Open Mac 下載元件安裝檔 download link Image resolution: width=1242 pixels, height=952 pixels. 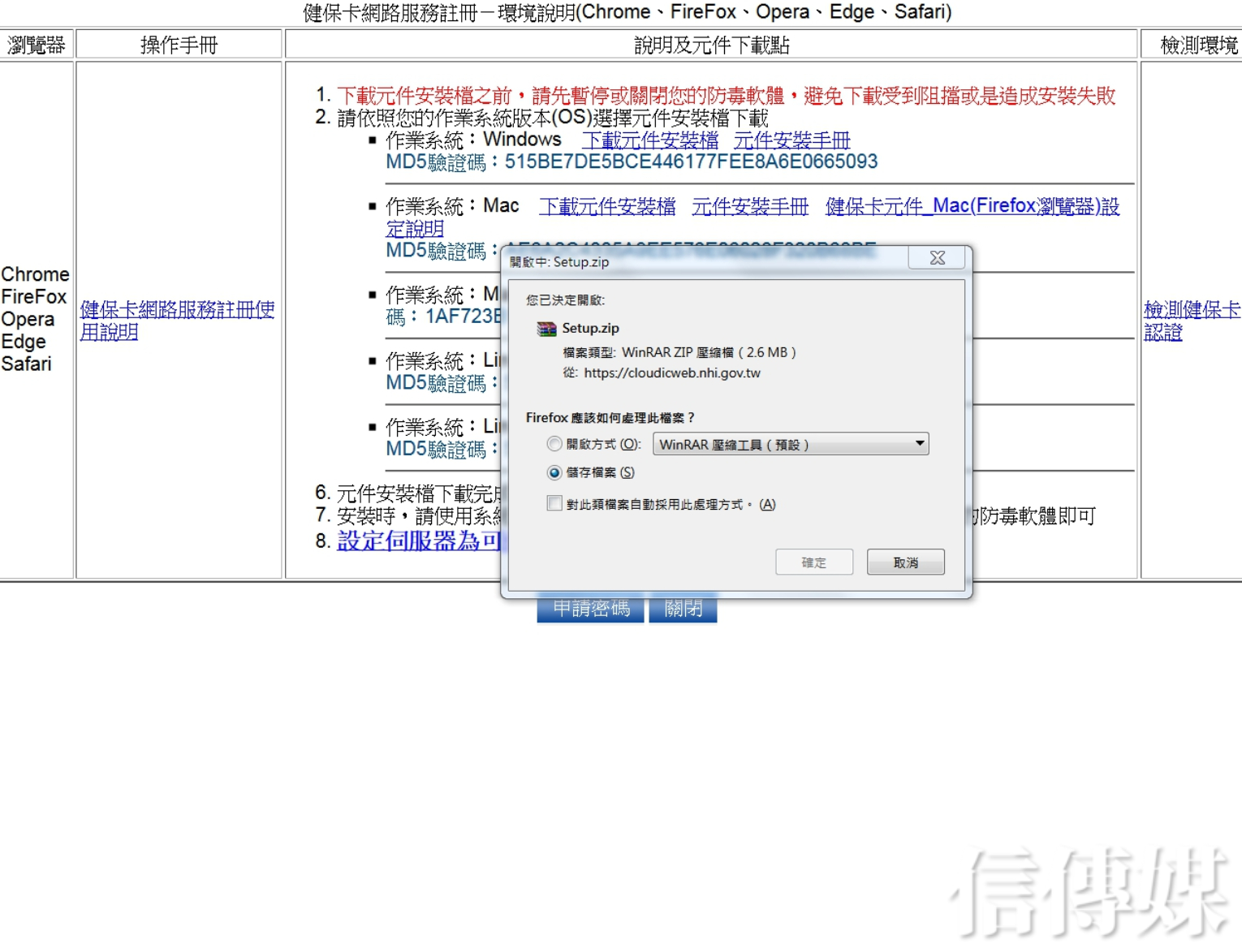coord(607,207)
